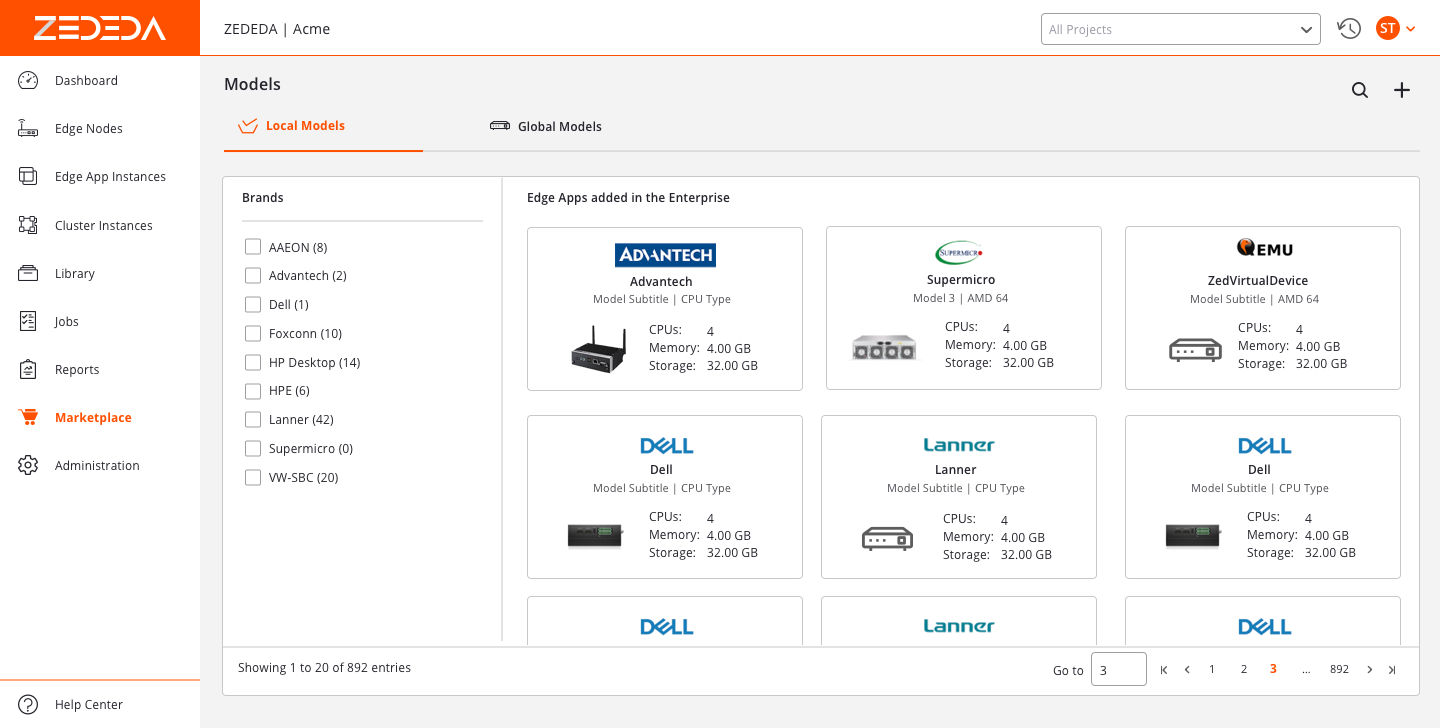
Task: Go to Administration settings
Action: pyautogui.click(x=97, y=465)
